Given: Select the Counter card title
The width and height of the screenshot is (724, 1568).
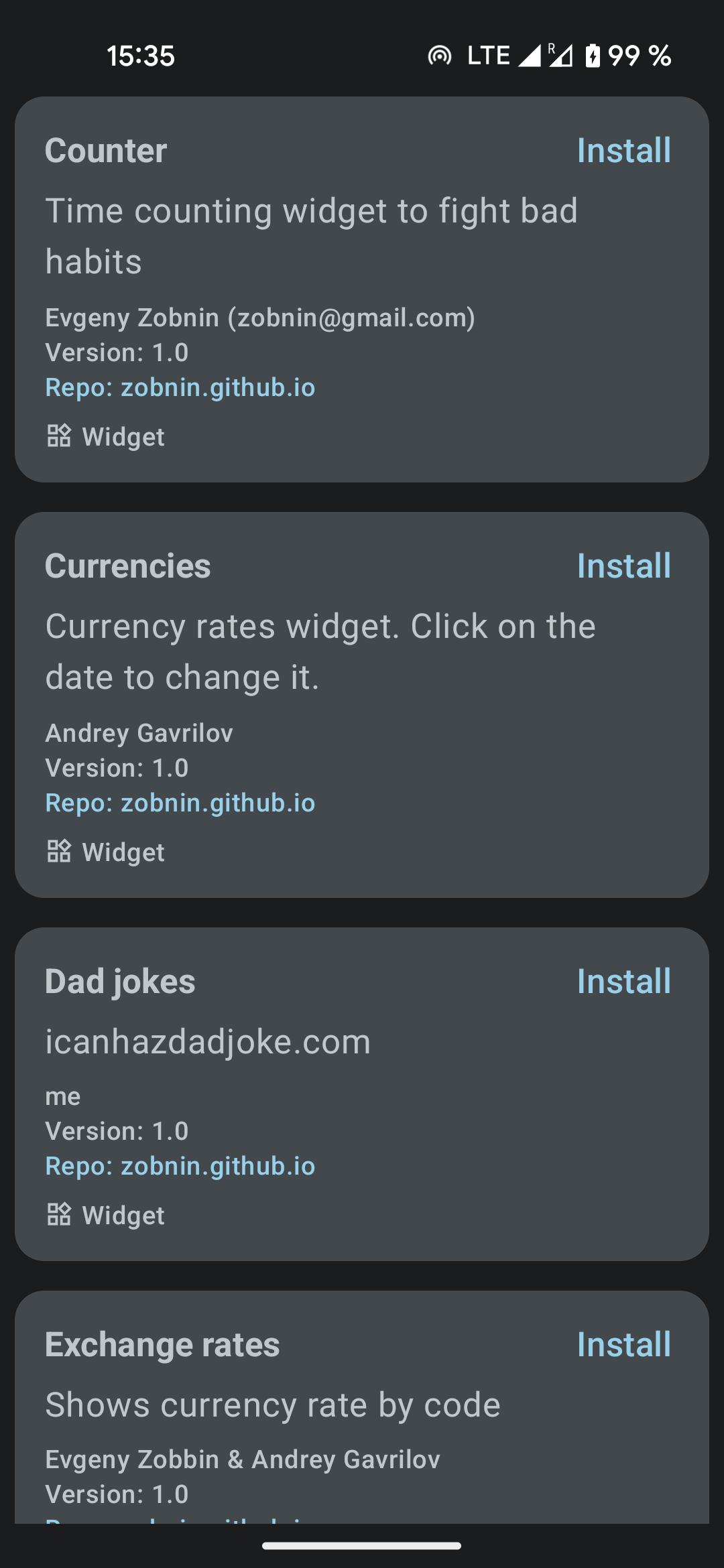Looking at the screenshot, I should pos(106,151).
